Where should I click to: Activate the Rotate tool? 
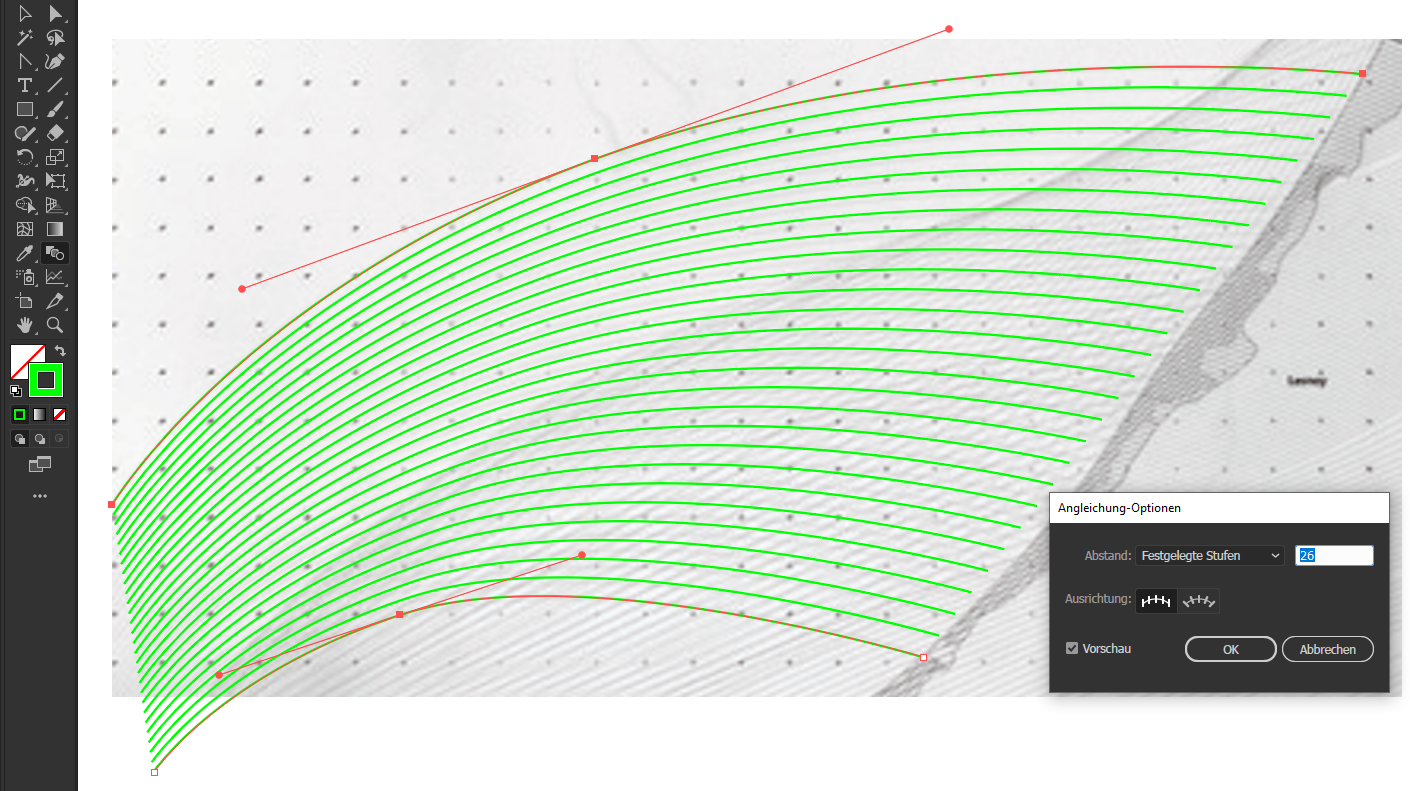coord(25,158)
